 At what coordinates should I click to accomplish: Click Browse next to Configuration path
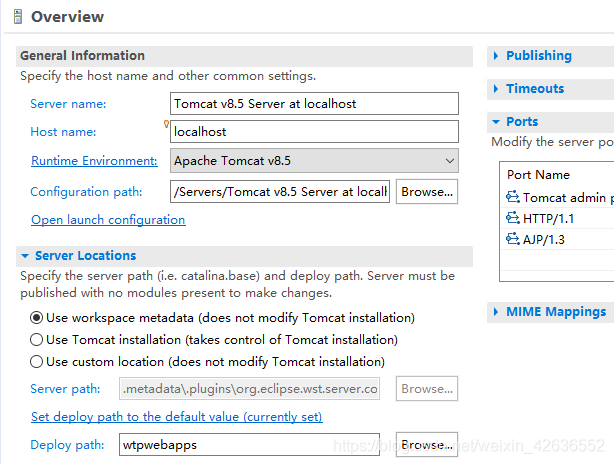427,192
